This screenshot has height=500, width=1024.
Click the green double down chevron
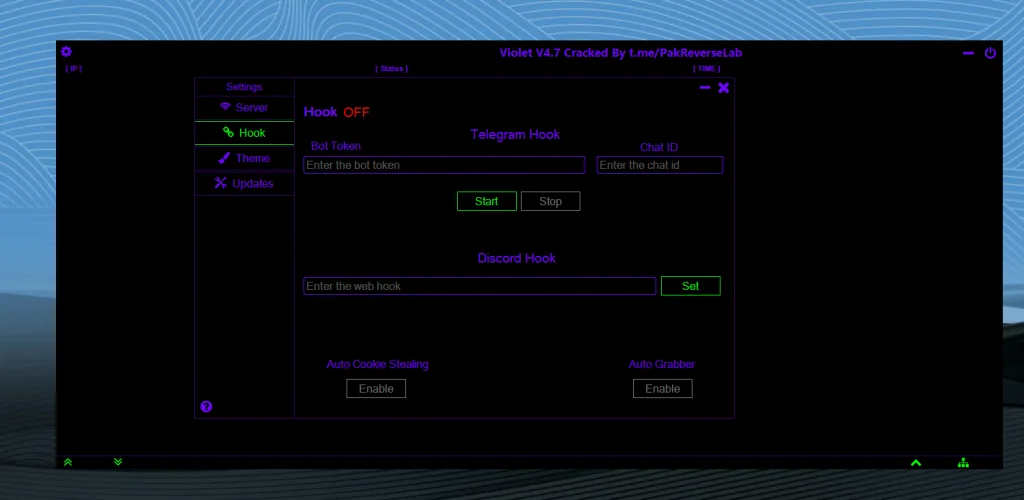118,462
